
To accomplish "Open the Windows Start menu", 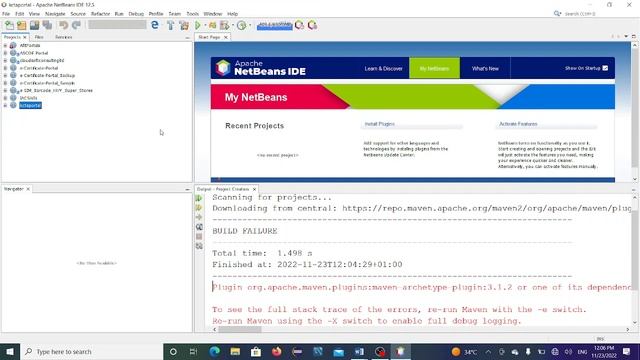I will pos(10,351).
